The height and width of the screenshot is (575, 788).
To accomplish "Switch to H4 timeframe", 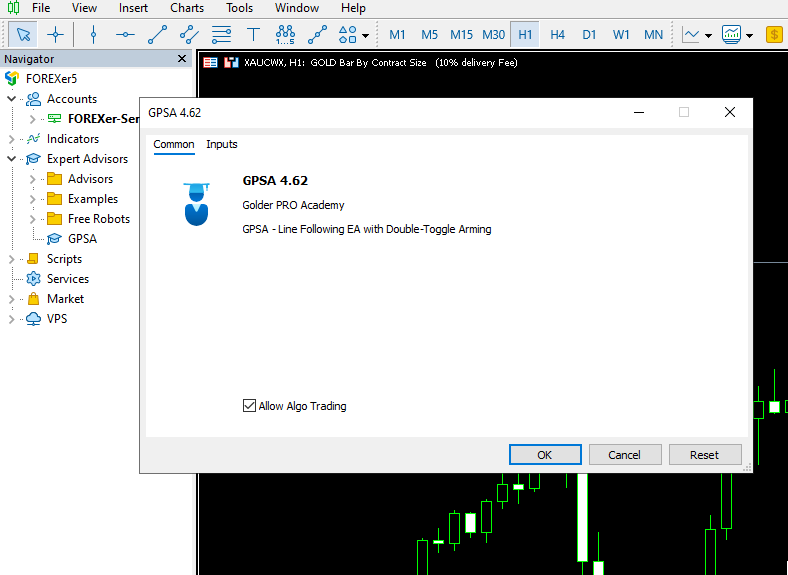I will click(557, 35).
